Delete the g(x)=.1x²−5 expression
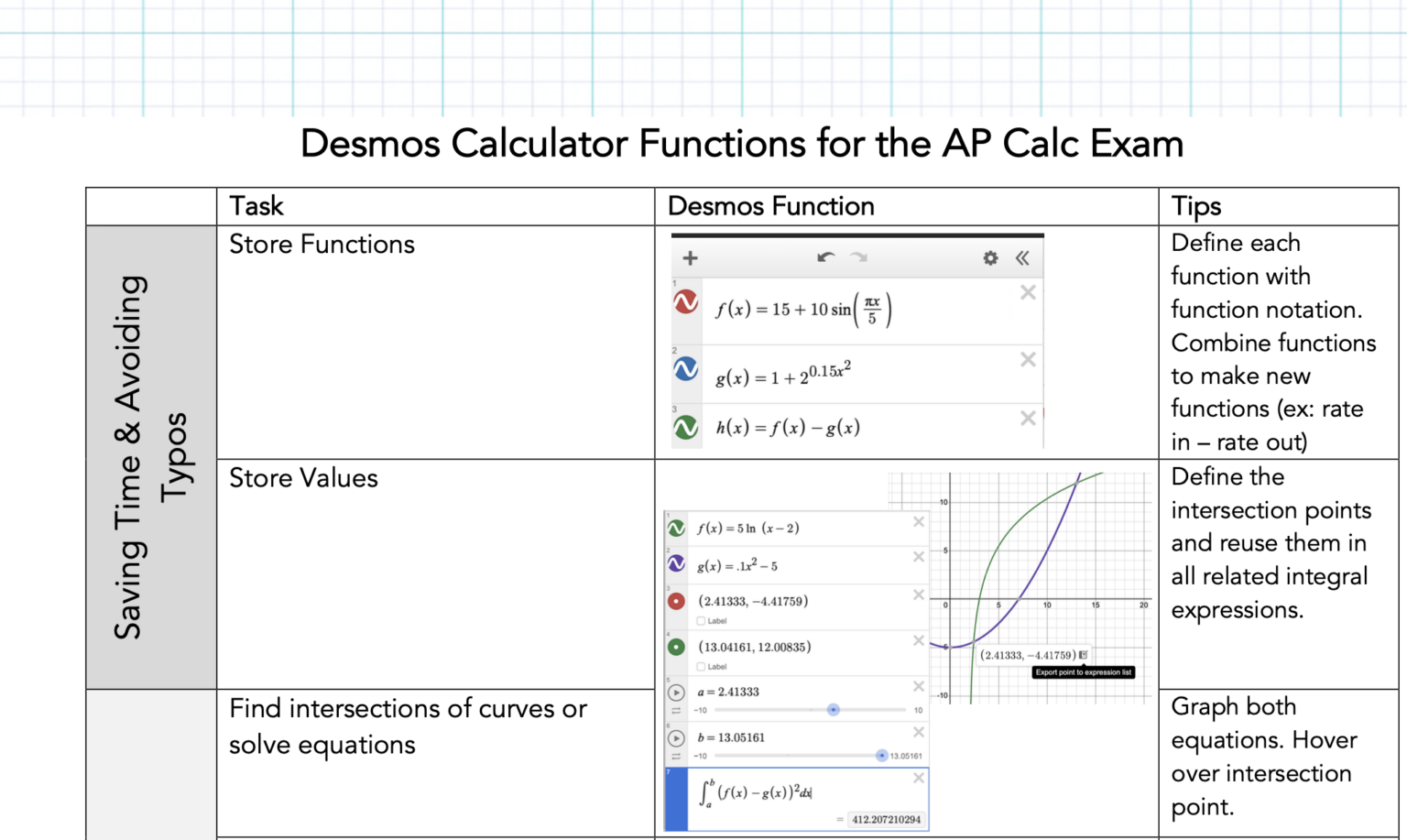This screenshot has height=840, width=1407. click(x=919, y=557)
